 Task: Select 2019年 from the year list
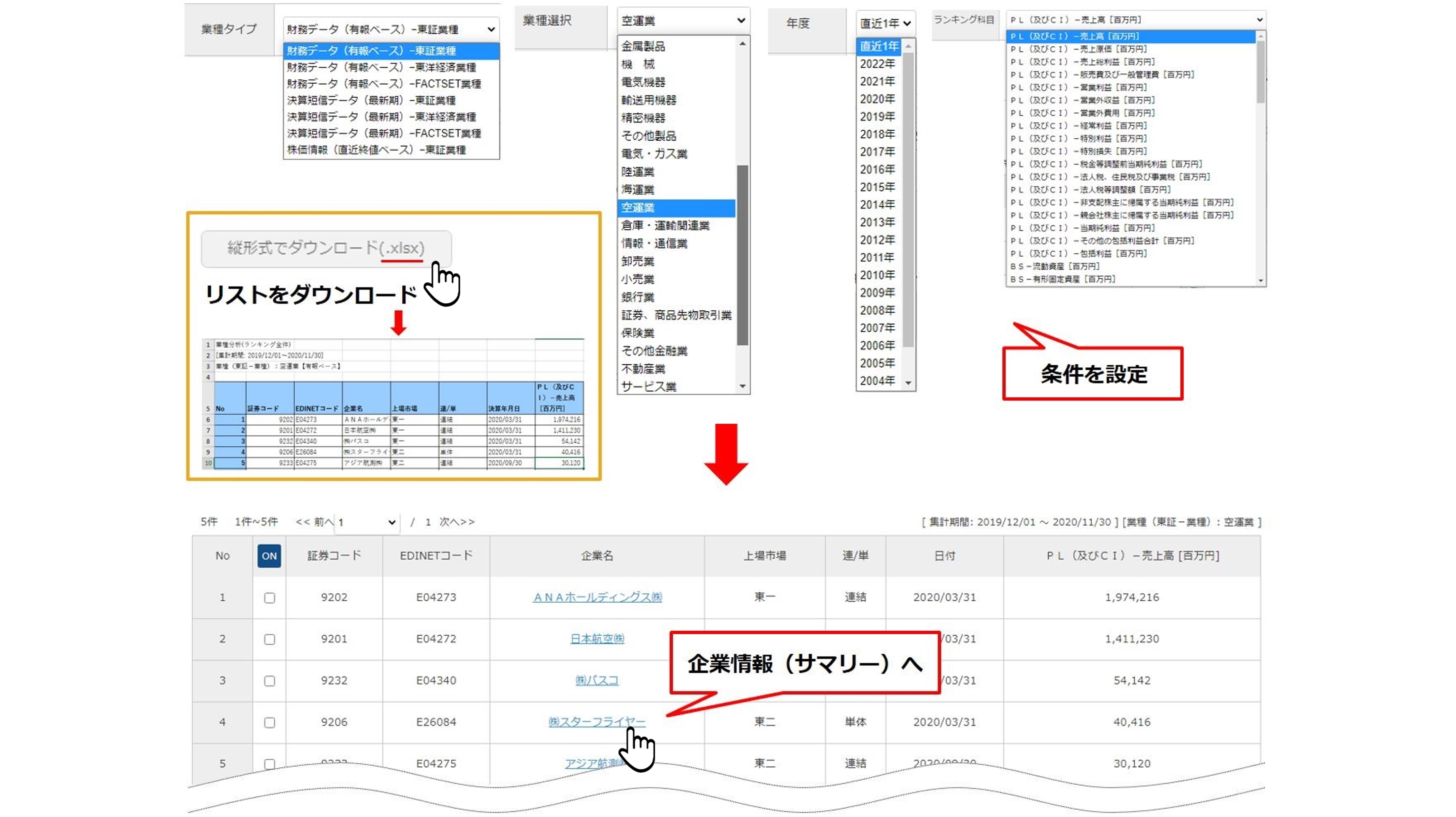pyautogui.click(x=877, y=116)
